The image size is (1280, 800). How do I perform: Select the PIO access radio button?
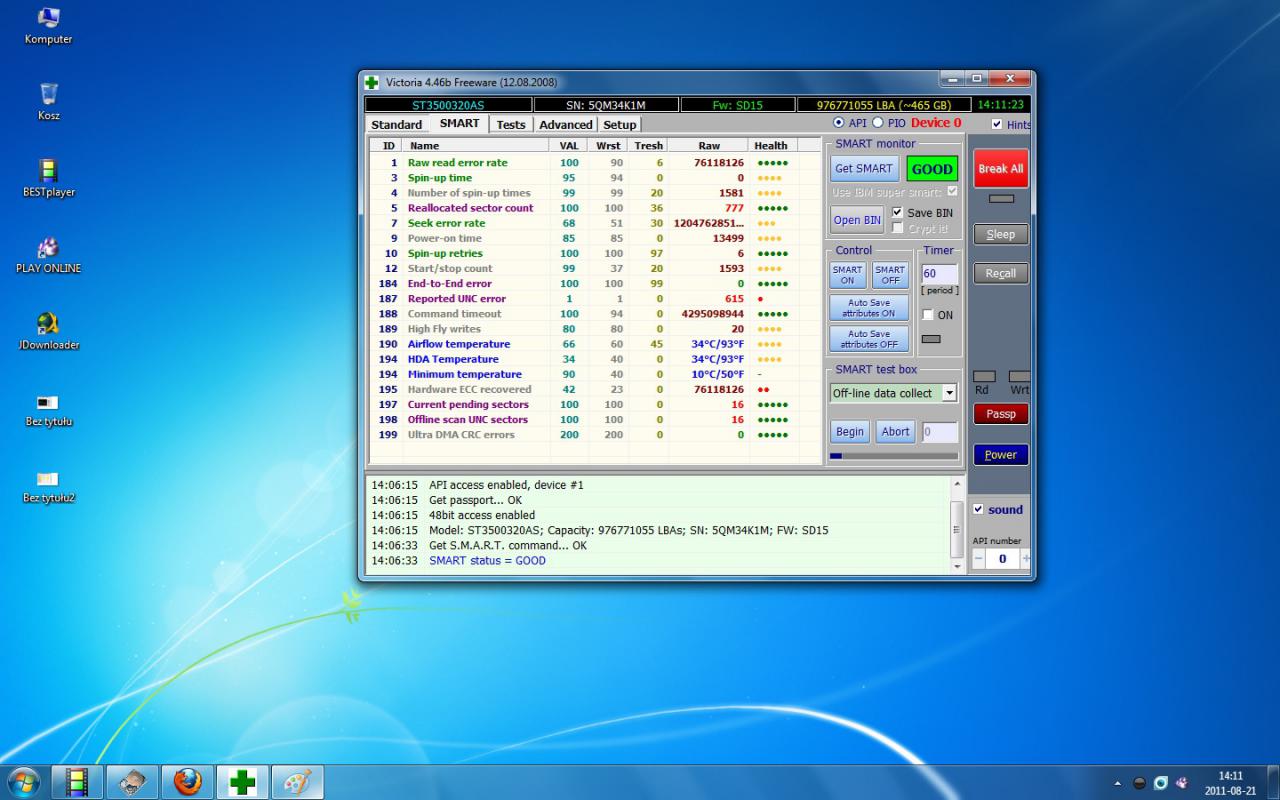point(878,123)
